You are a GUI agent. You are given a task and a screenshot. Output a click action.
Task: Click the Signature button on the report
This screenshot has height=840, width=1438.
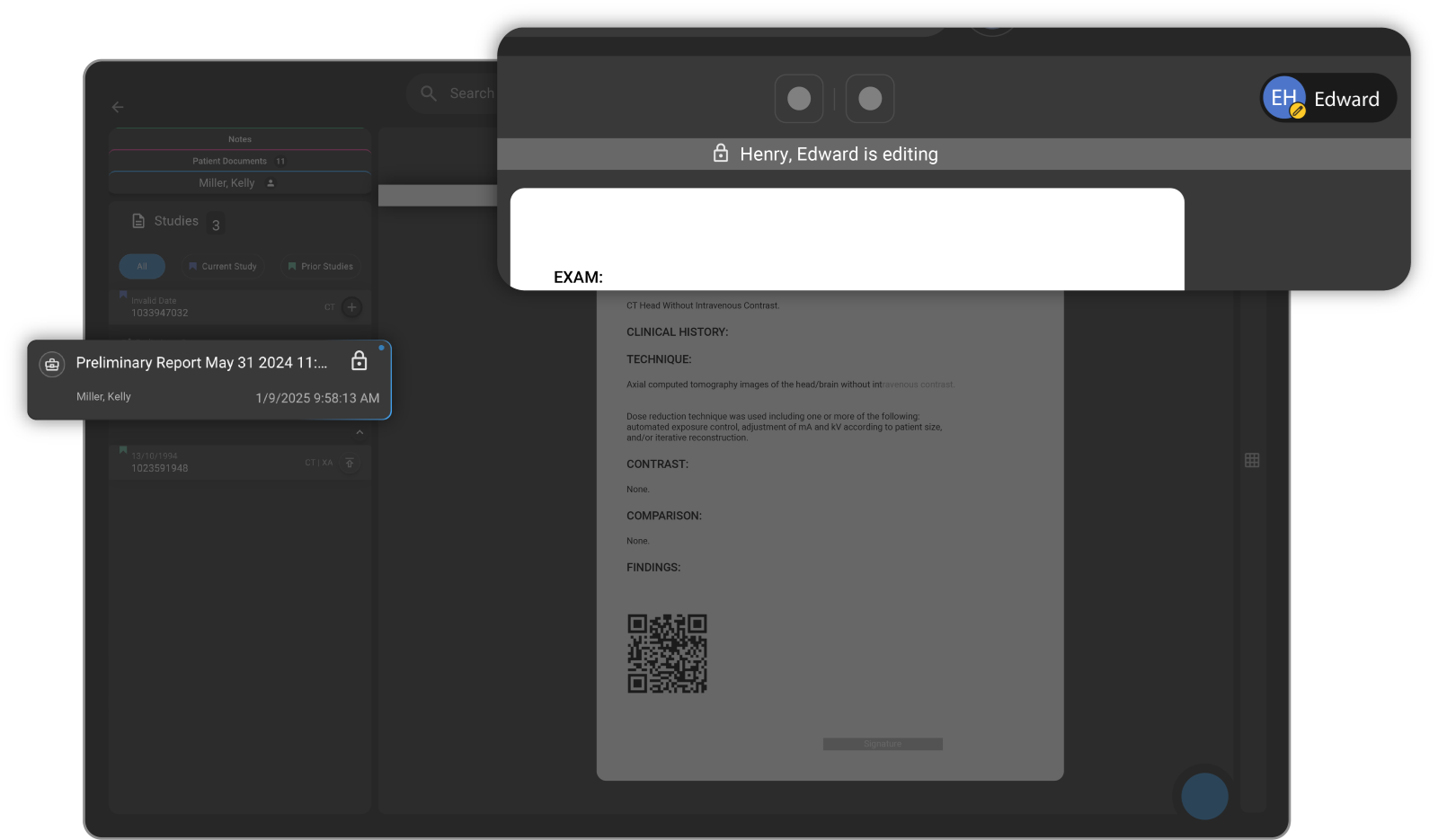tap(882, 744)
